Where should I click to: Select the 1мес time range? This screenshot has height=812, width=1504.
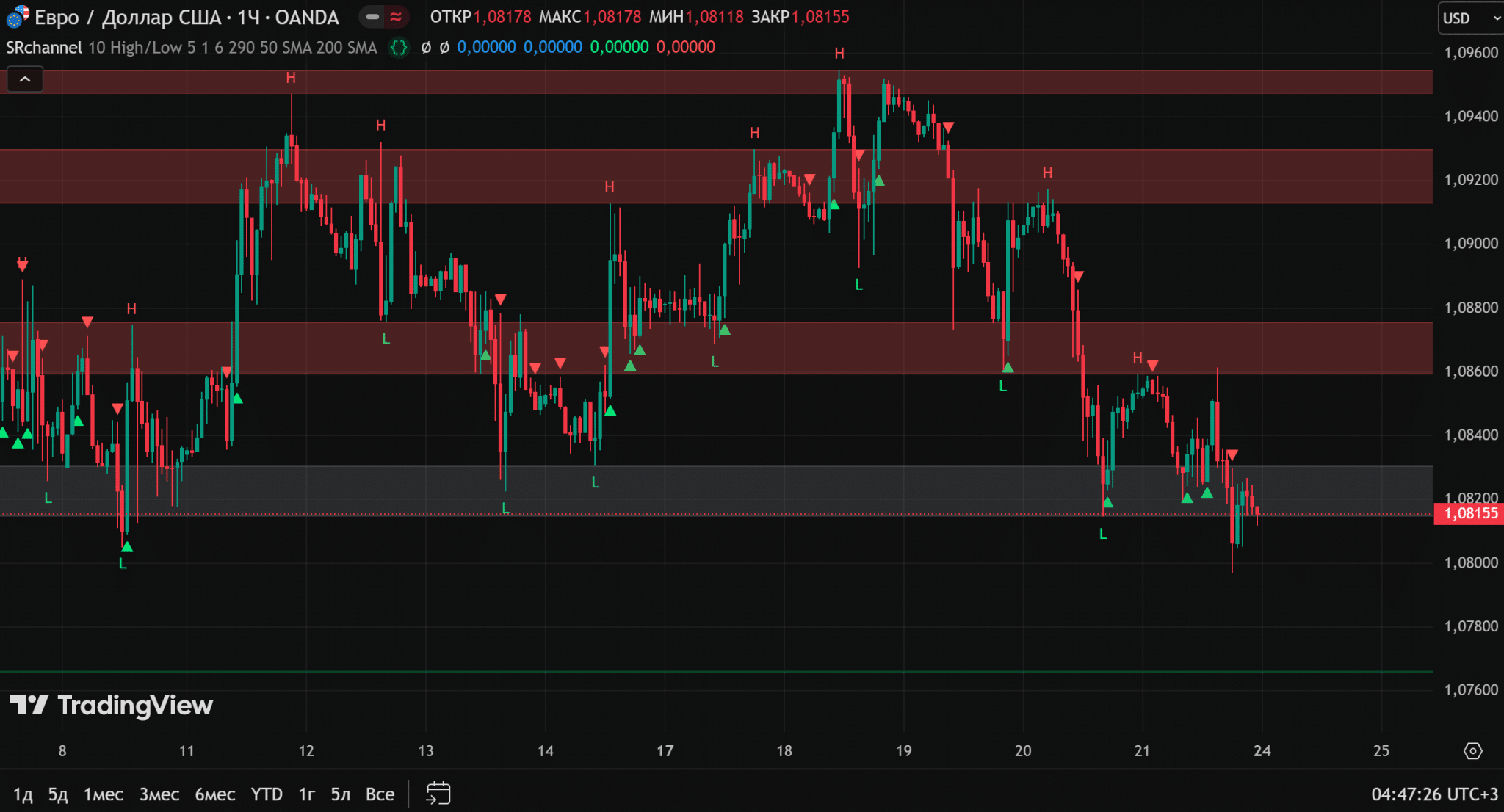(x=103, y=794)
